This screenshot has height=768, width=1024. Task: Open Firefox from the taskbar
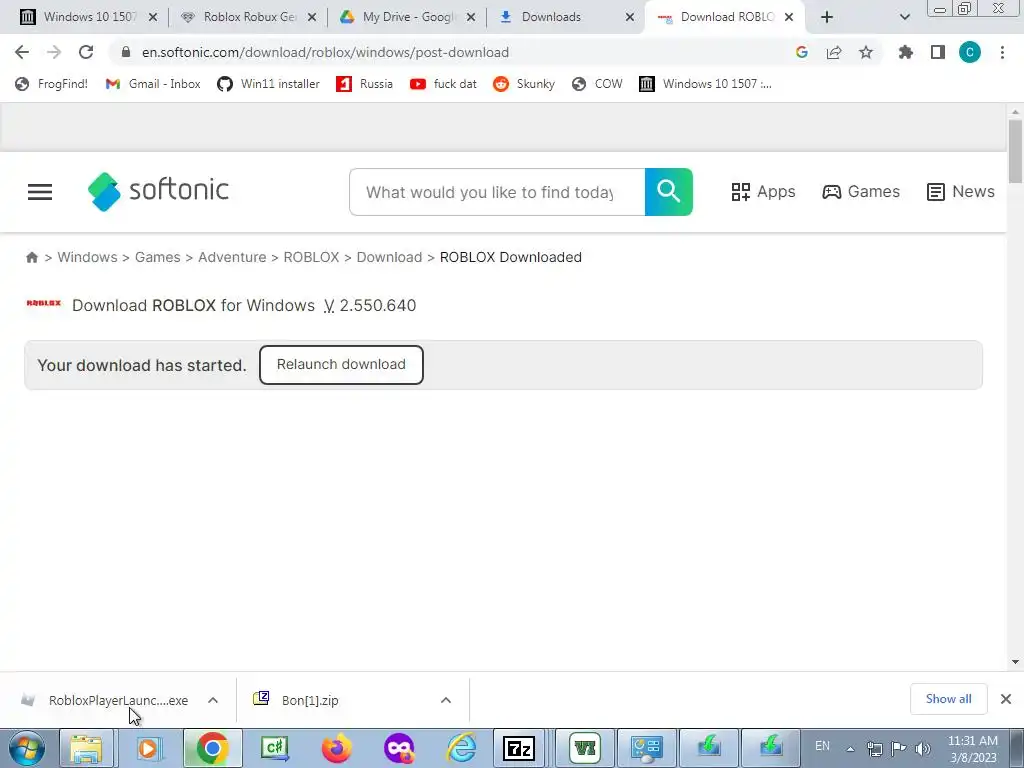click(x=336, y=748)
